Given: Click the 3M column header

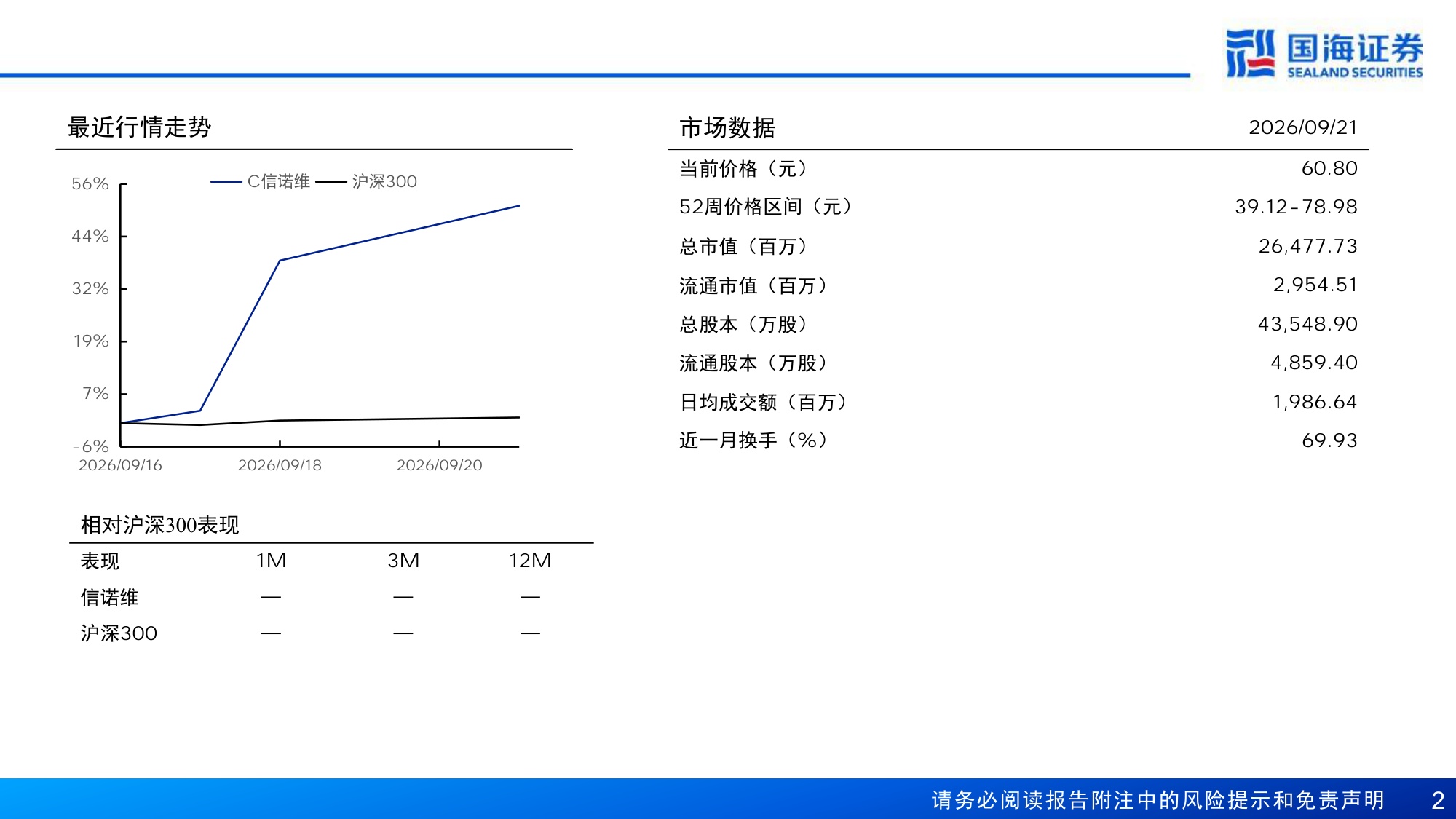Looking at the screenshot, I should (403, 561).
